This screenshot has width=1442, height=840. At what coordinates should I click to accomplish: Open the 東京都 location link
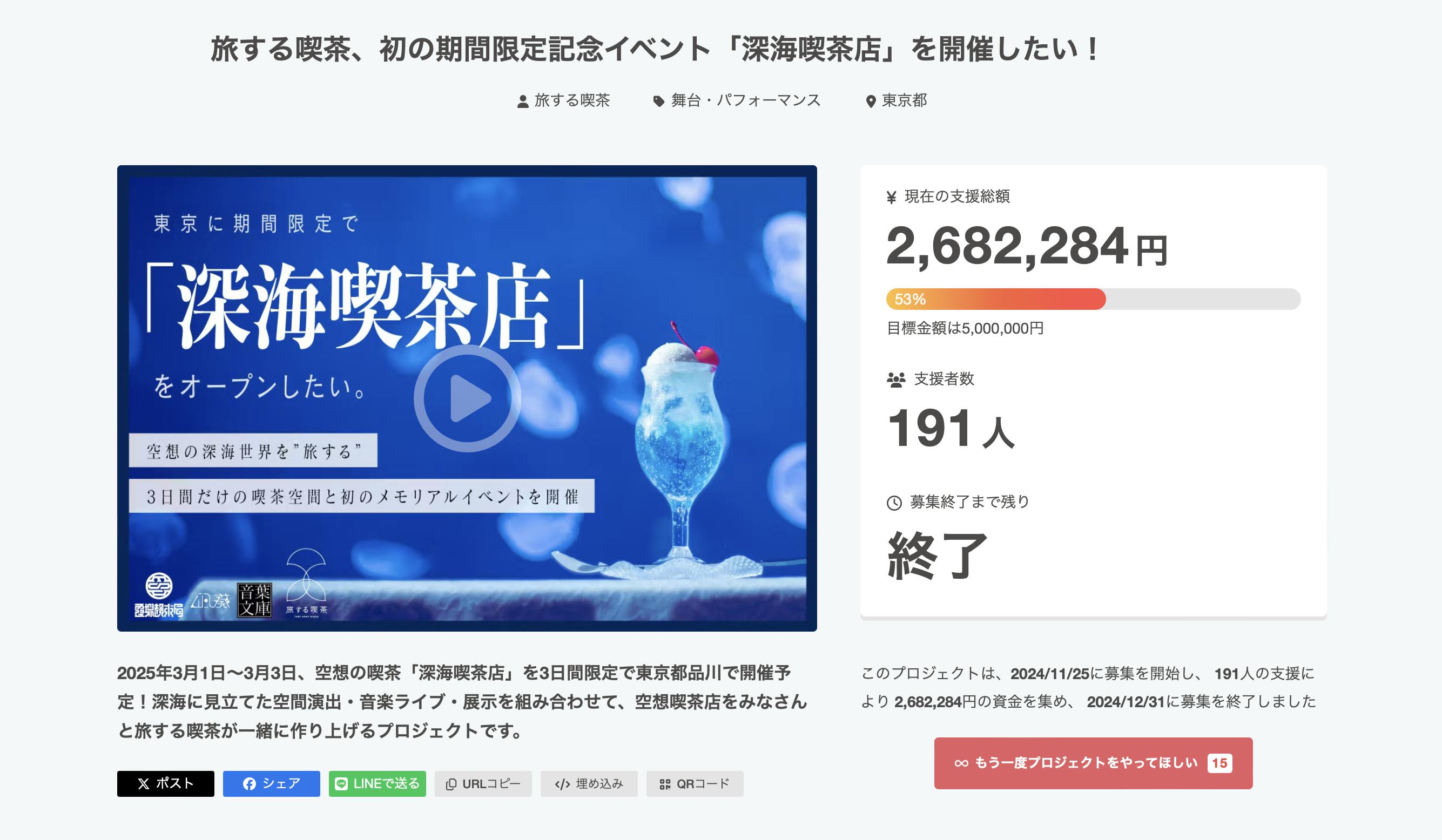point(904,100)
